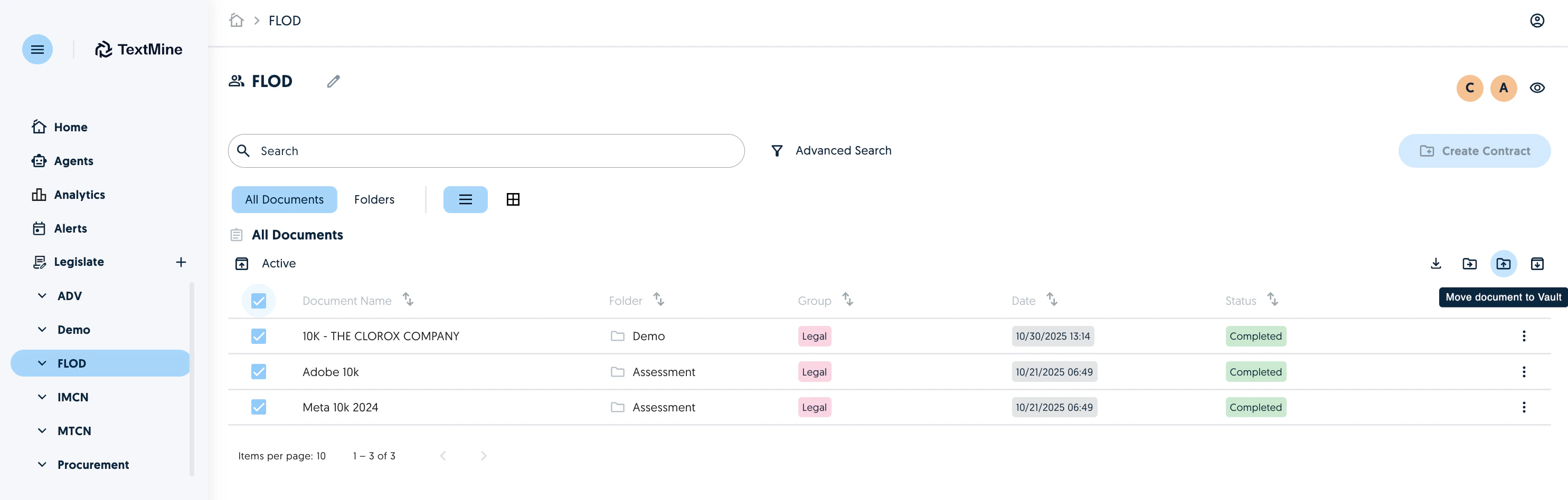Sort by Document Name

click(408, 299)
